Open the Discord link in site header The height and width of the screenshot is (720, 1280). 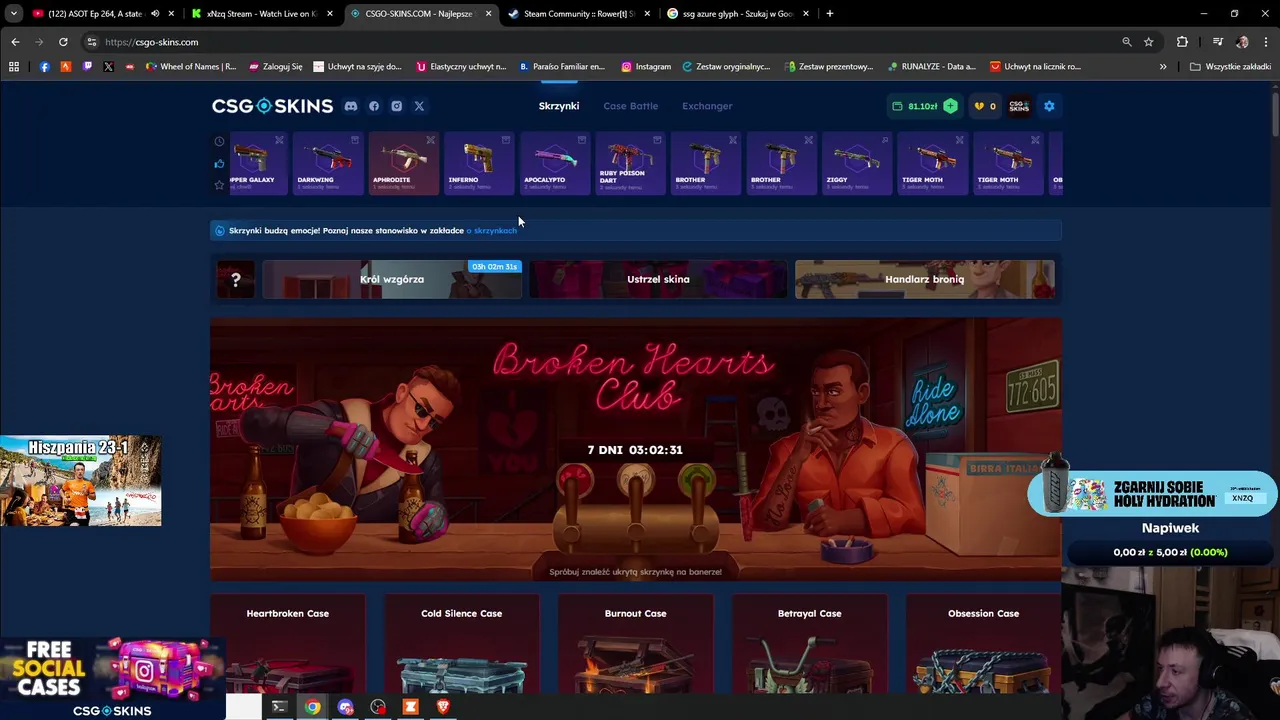pos(351,106)
